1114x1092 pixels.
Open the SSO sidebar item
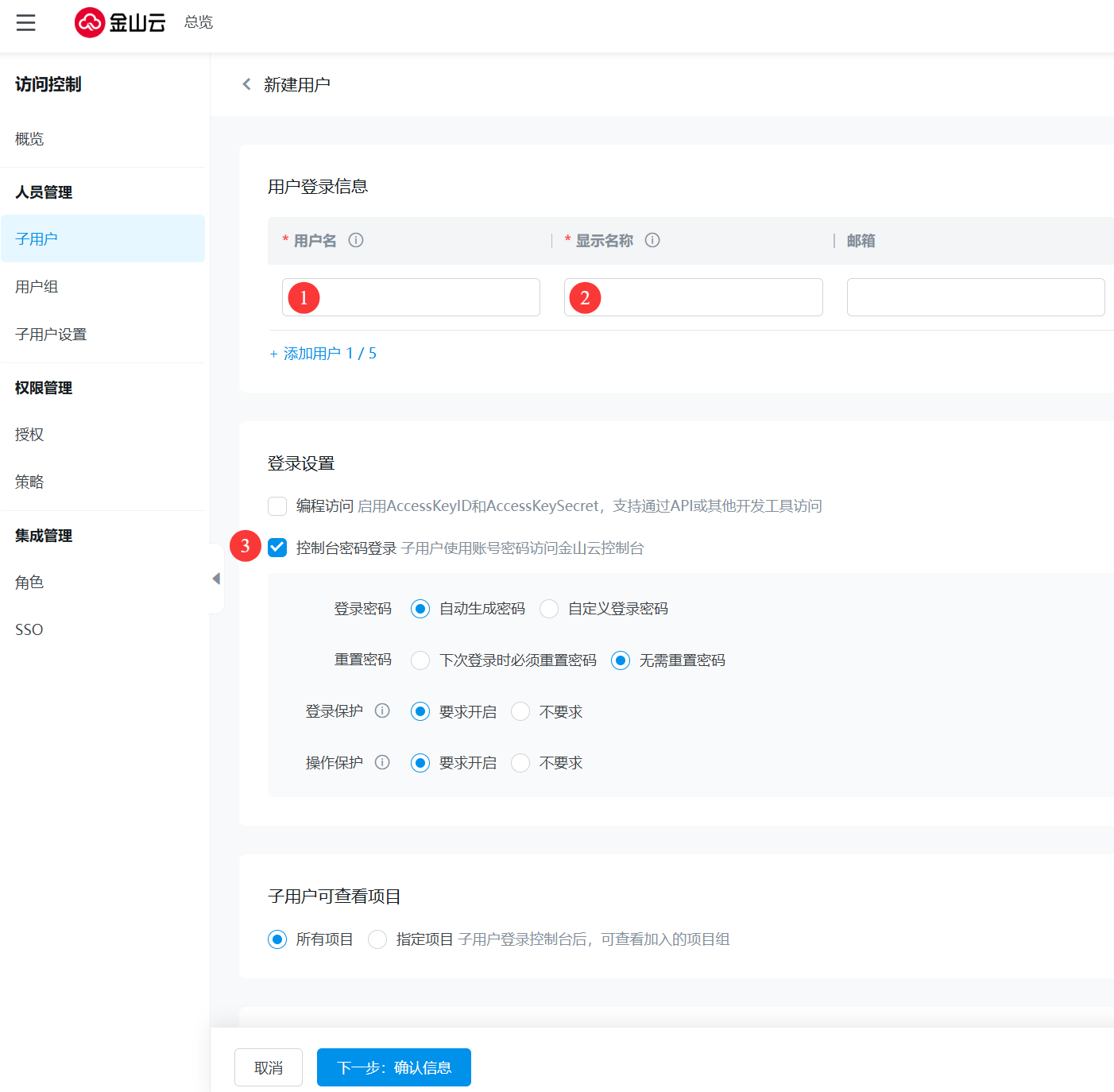pyautogui.click(x=29, y=629)
